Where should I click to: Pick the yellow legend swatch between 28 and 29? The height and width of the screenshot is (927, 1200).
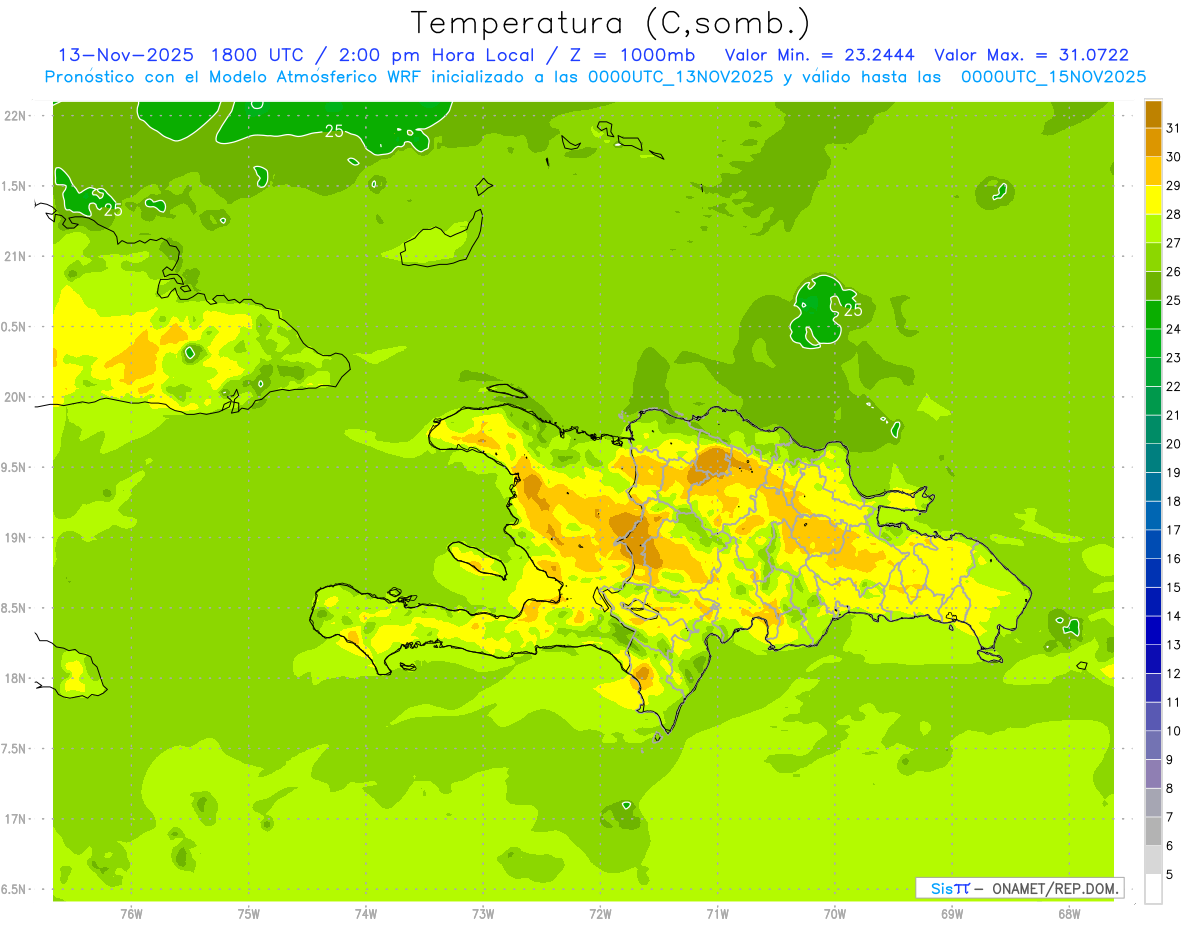pos(1153,200)
